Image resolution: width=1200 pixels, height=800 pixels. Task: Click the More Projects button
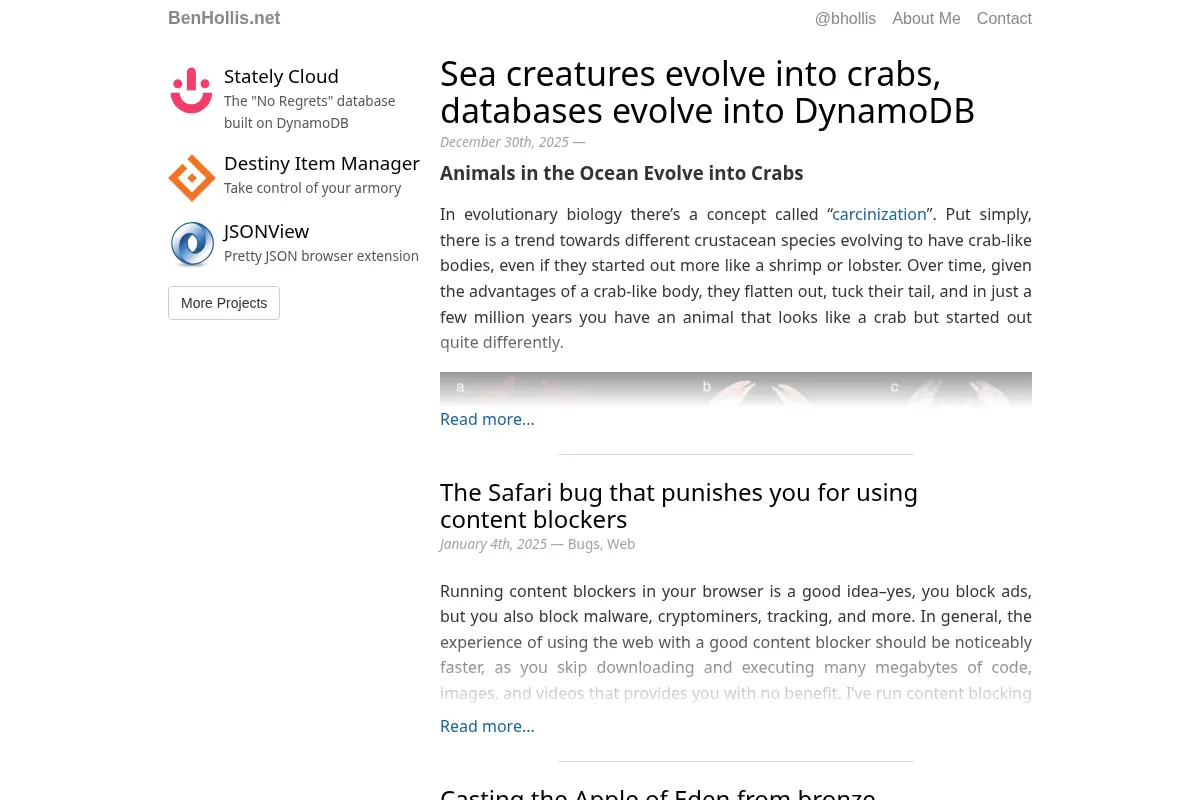224,303
